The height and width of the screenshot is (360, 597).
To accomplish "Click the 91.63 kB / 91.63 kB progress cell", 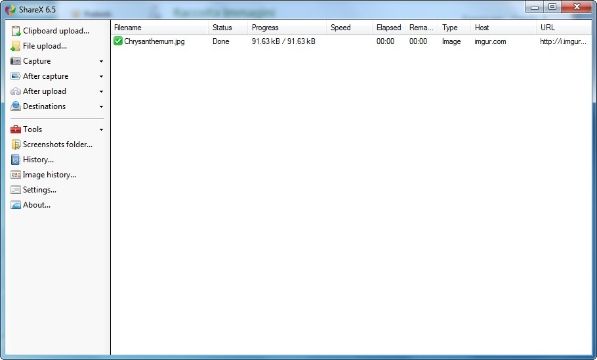I will coord(283,41).
